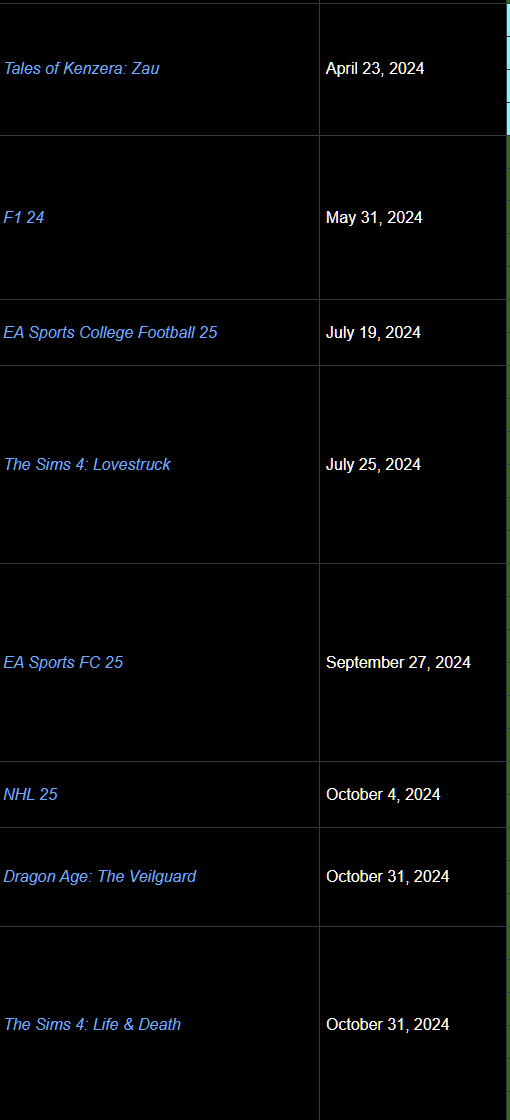
Task: Follow The Sims 4: Life & Death link
Action: 92,1024
